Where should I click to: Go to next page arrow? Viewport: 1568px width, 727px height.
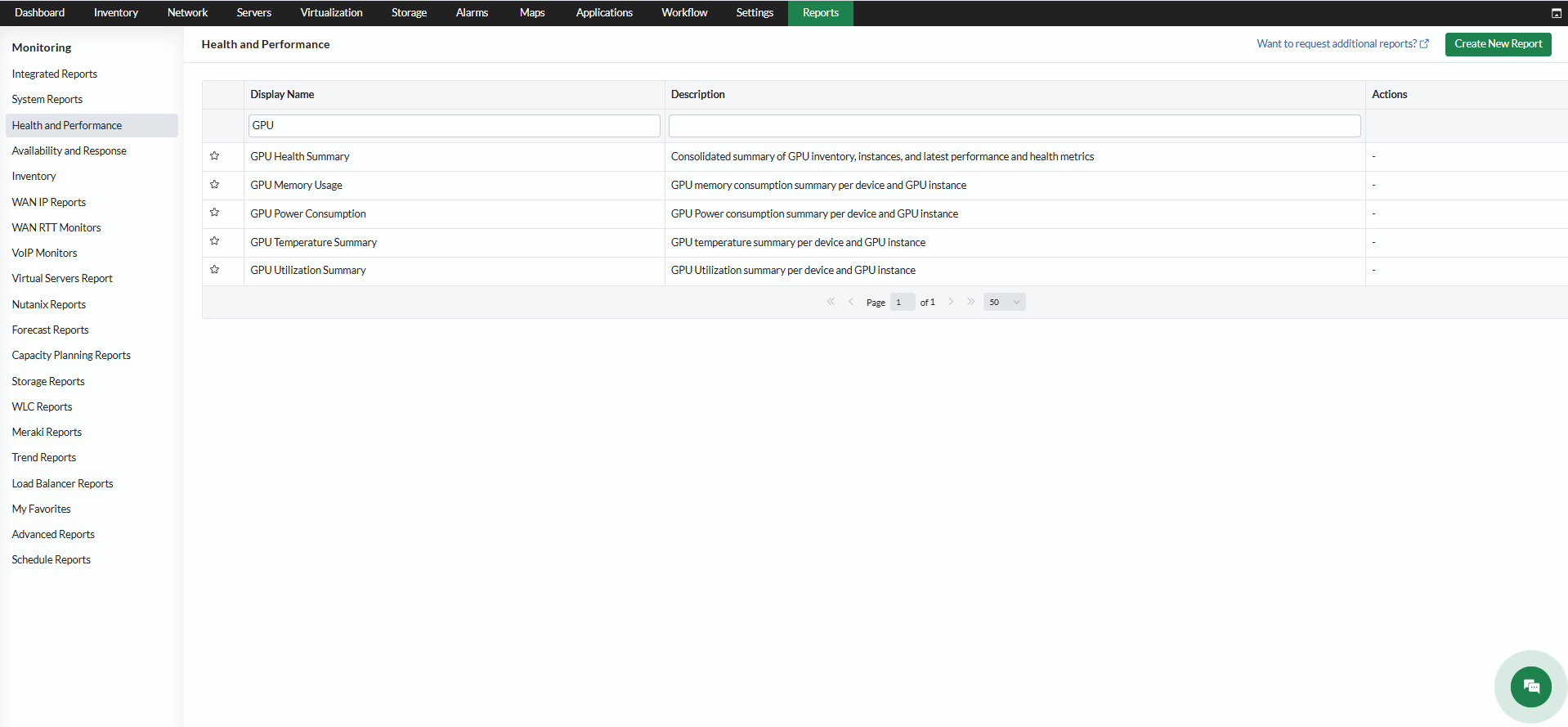[x=951, y=302]
